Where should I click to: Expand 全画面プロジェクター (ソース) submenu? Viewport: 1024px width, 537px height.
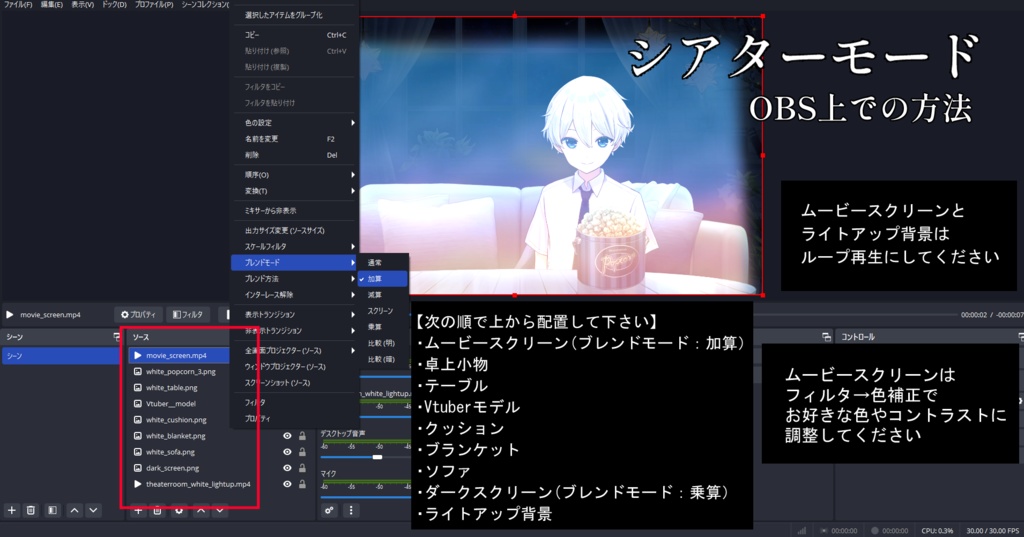(x=295, y=351)
